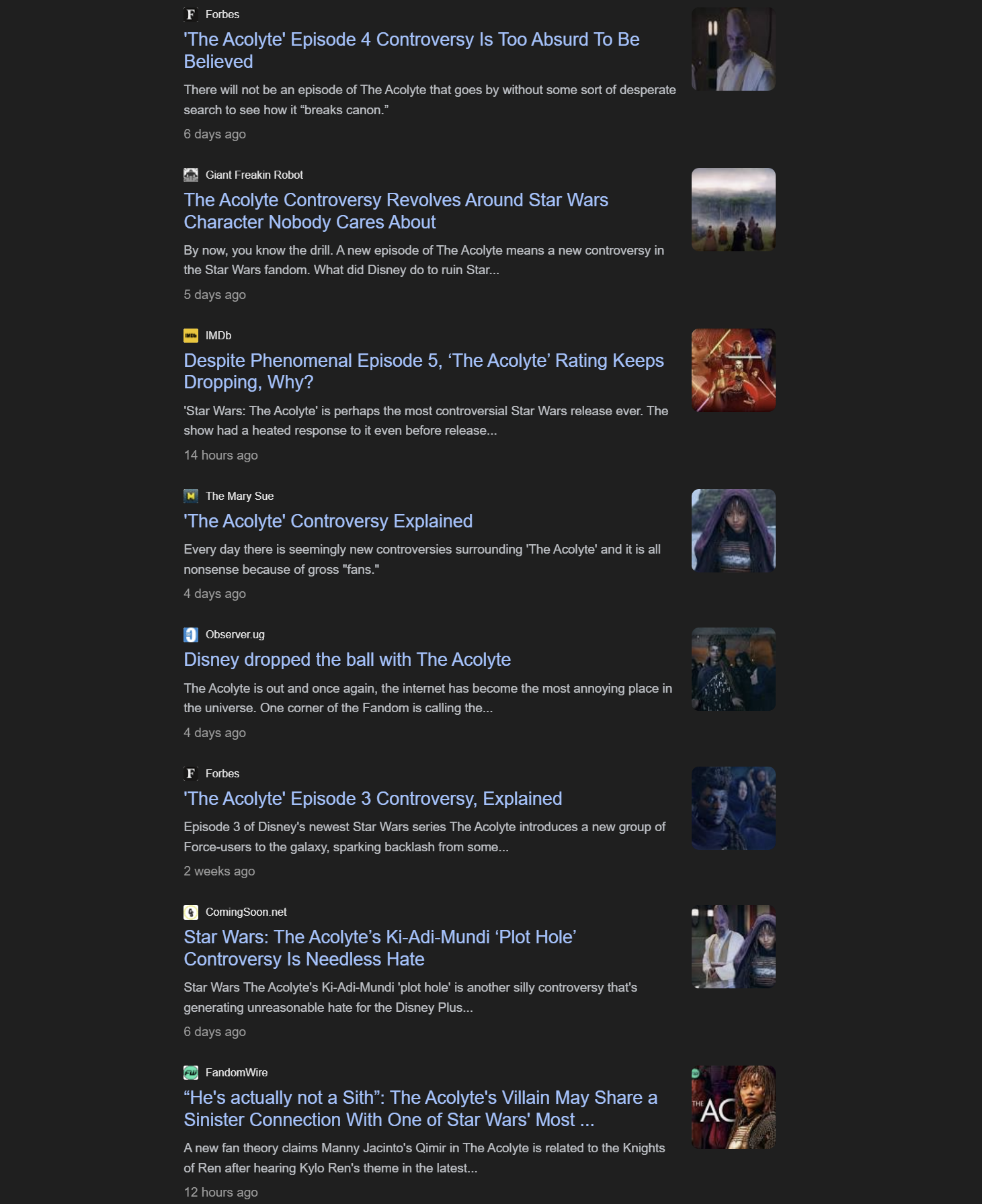Click the IMDb article poster thumbnail
This screenshot has height=1204, width=982.
pos(733,370)
